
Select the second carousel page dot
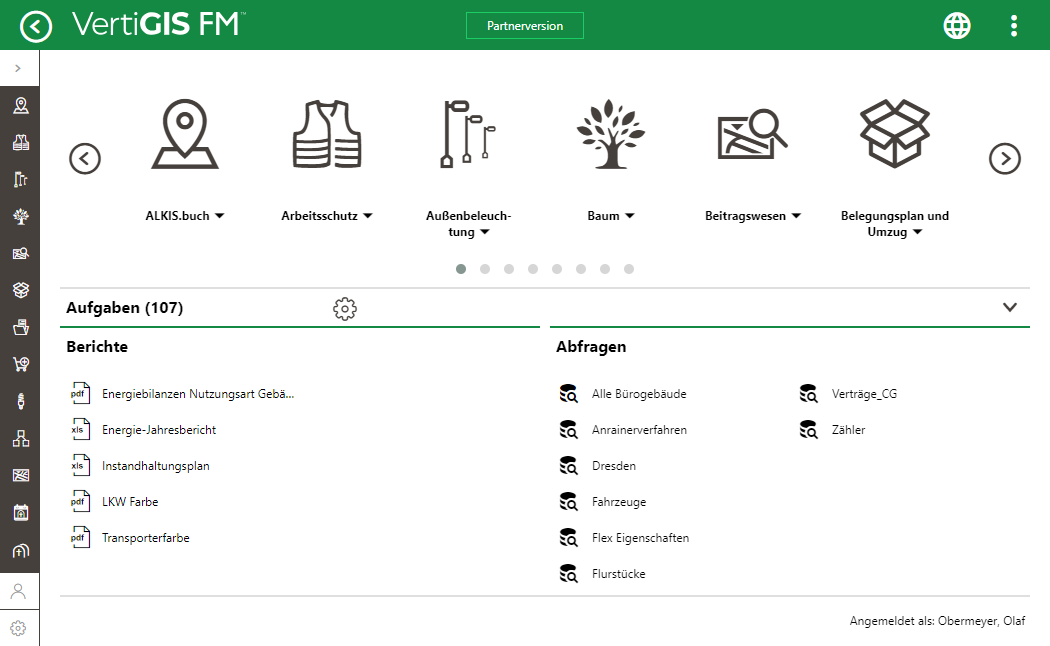click(x=485, y=269)
